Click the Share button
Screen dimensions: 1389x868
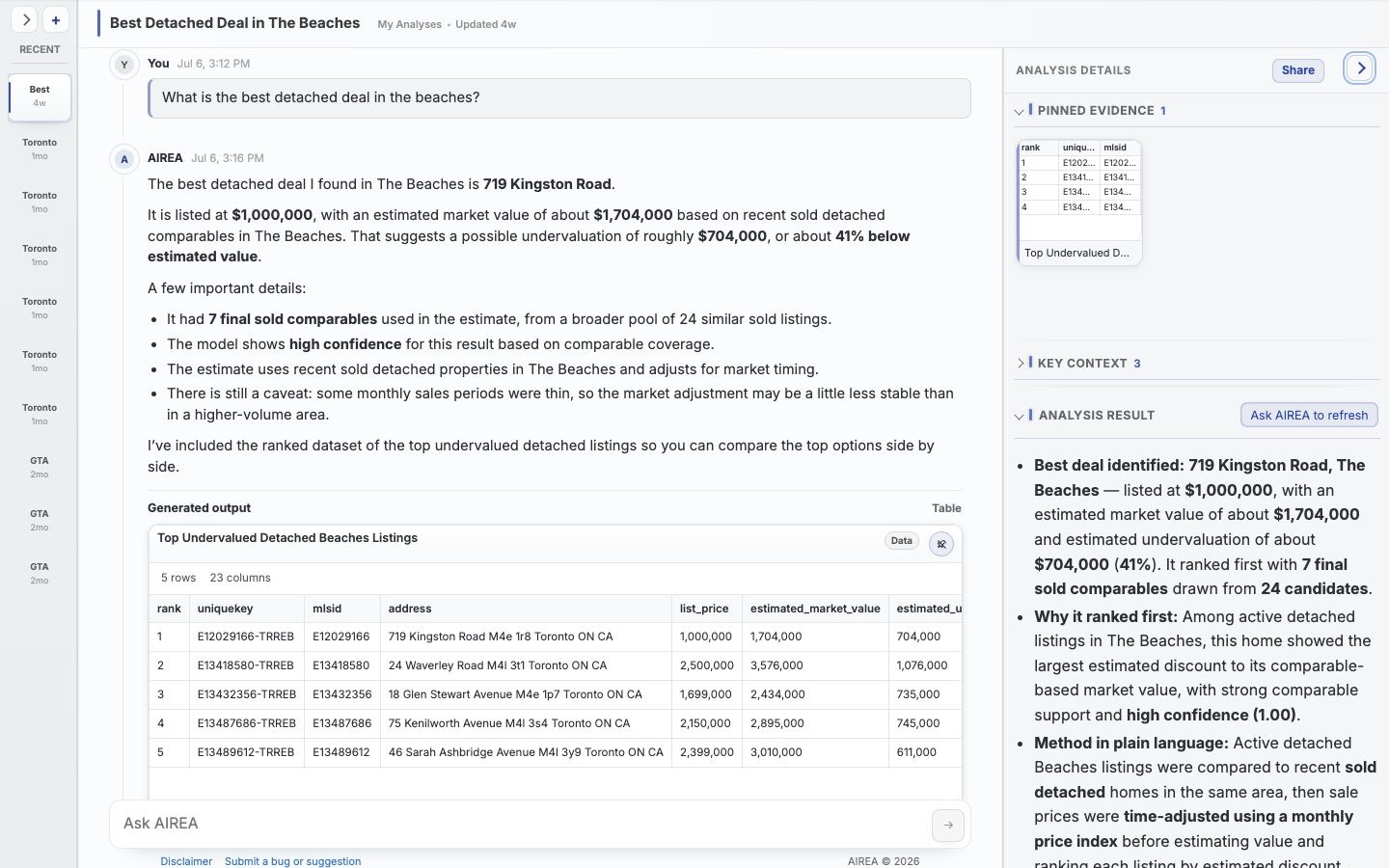(x=1298, y=70)
